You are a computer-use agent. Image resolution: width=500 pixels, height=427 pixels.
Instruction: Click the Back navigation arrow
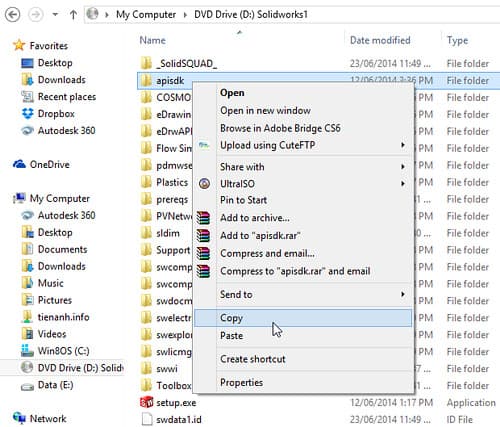pyautogui.click(x=13, y=15)
